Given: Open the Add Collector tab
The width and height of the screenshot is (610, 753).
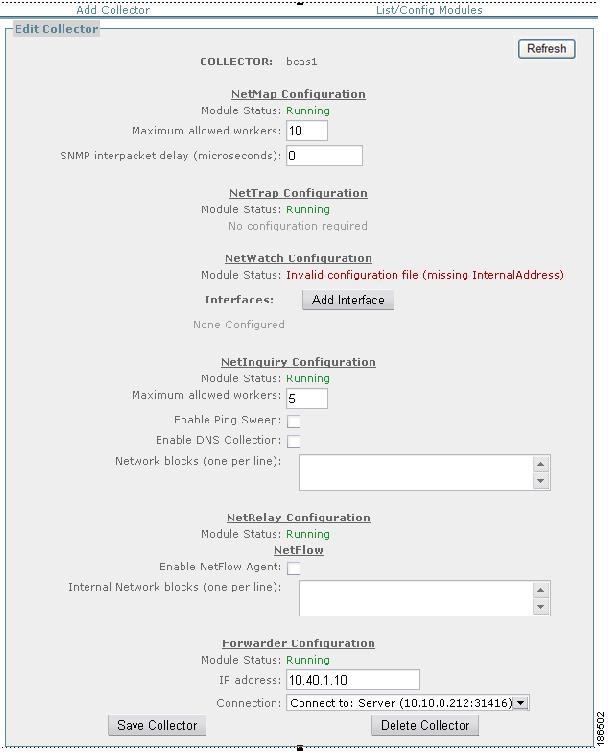Looking at the screenshot, I should click(x=113, y=10).
